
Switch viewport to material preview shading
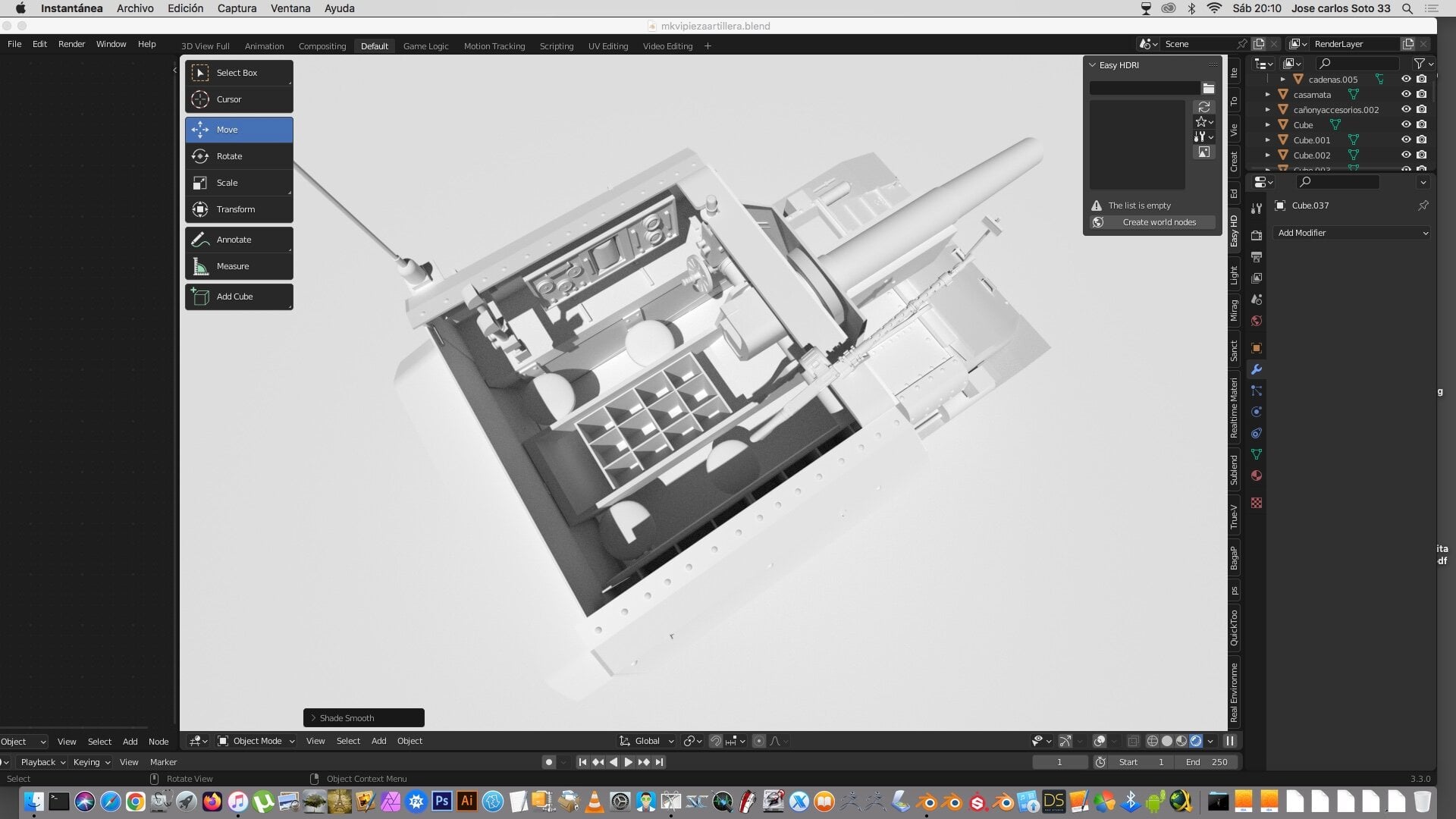1181,741
